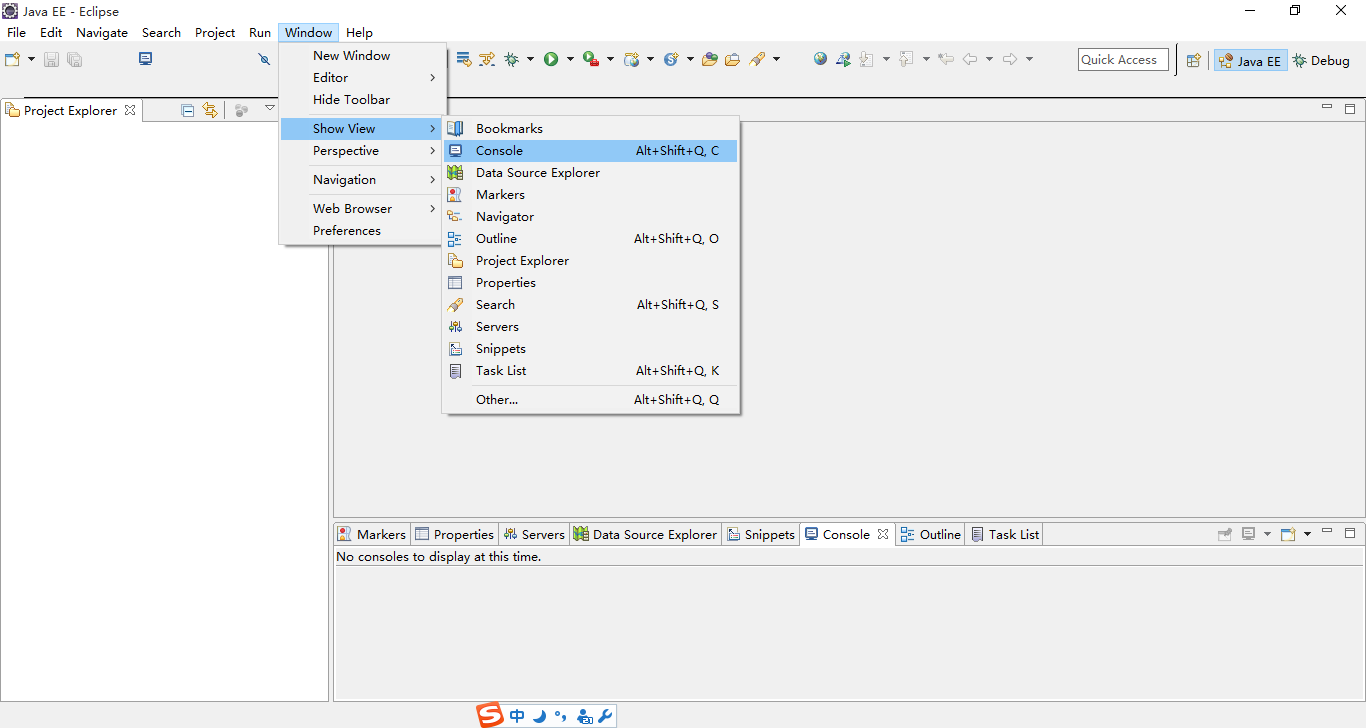Open Preferences from Window menu
The height and width of the screenshot is (728, 1366).
(x=362, y=231)
